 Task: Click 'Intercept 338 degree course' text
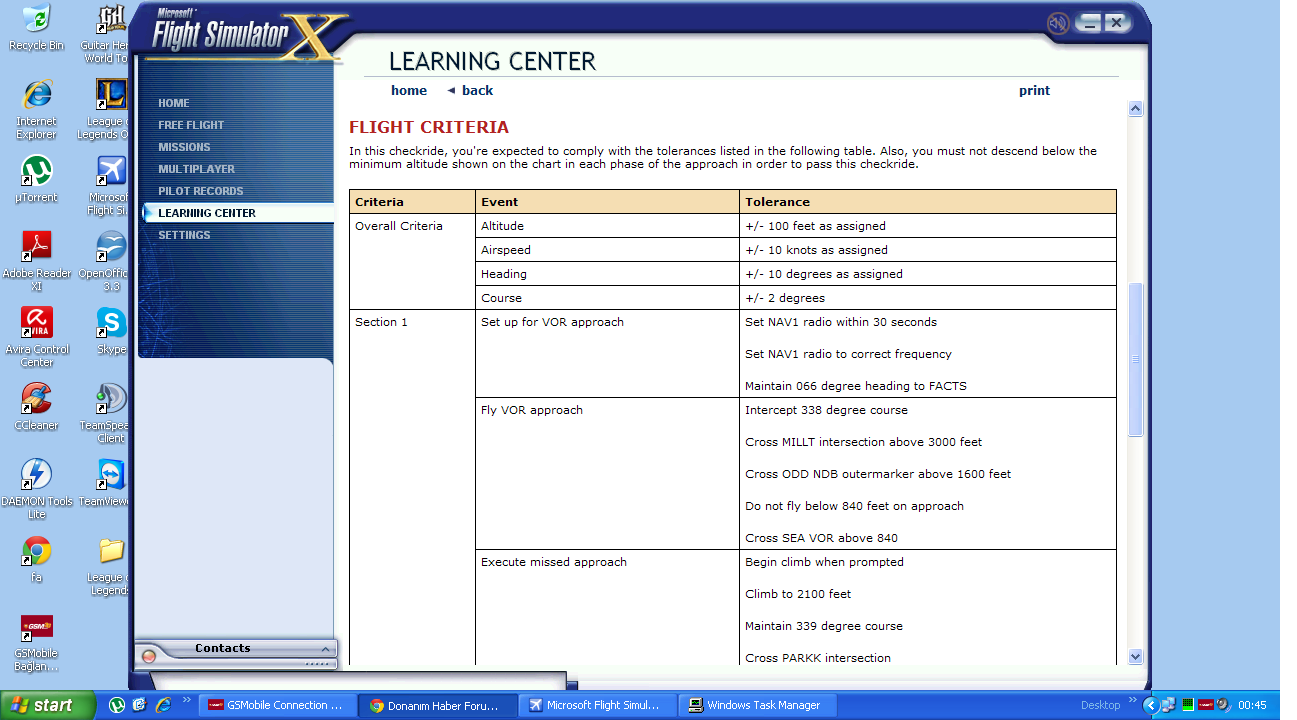[826, 410]
